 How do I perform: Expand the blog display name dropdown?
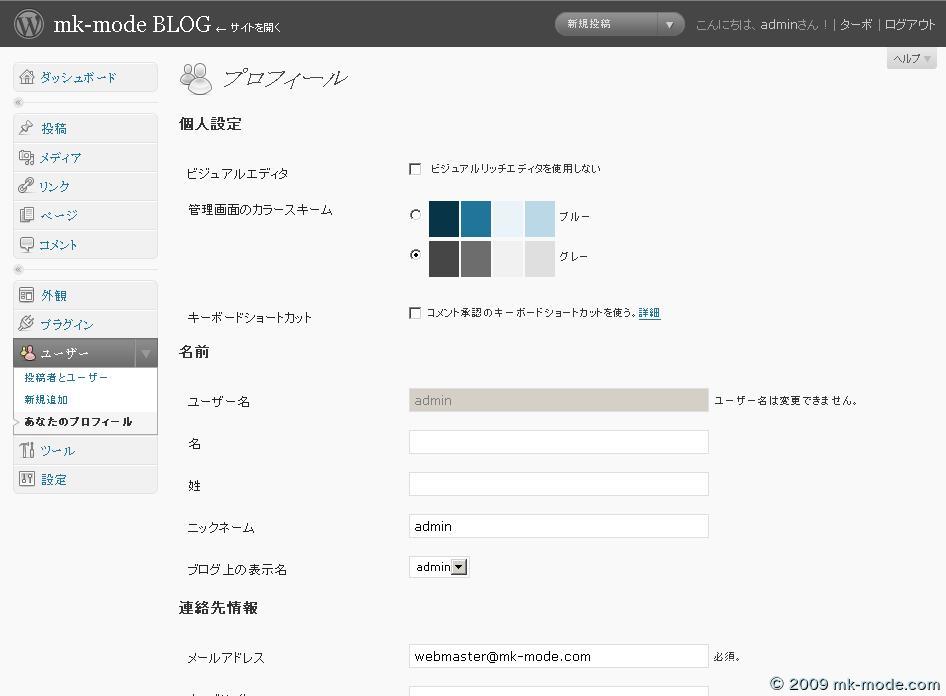coord(459,567)
